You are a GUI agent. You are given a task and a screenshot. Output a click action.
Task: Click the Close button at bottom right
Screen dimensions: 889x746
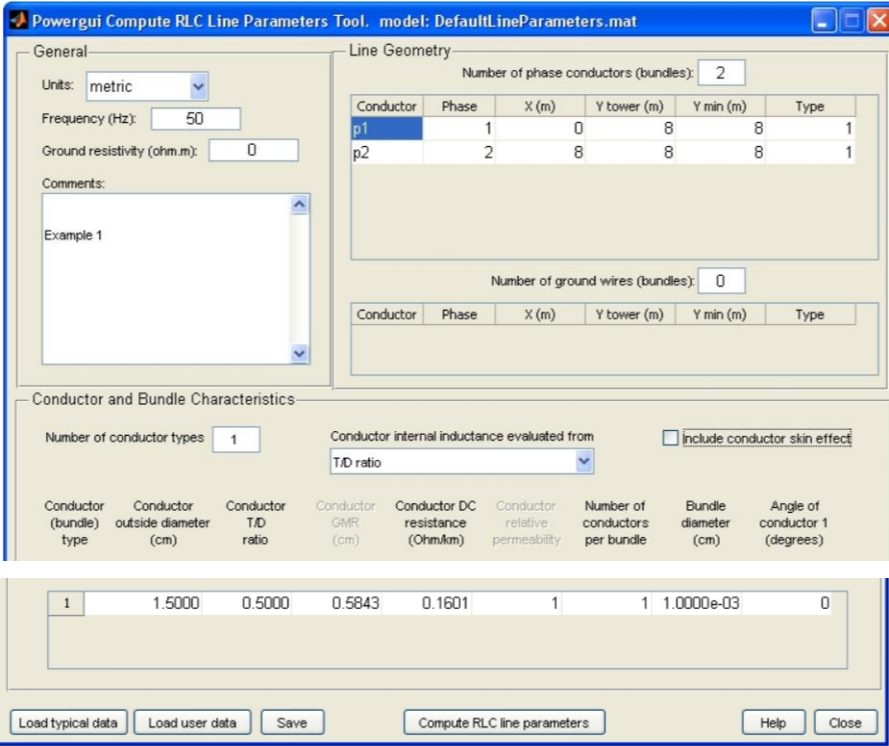(847, 719)
